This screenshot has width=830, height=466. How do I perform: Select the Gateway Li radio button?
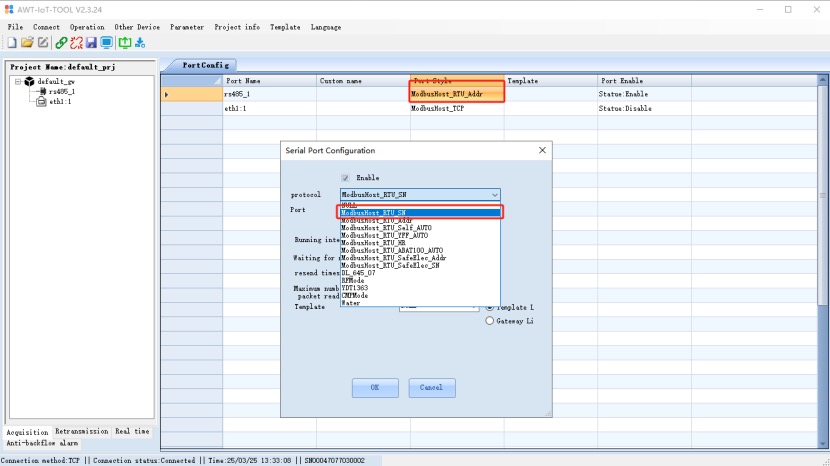pos(490,321)
